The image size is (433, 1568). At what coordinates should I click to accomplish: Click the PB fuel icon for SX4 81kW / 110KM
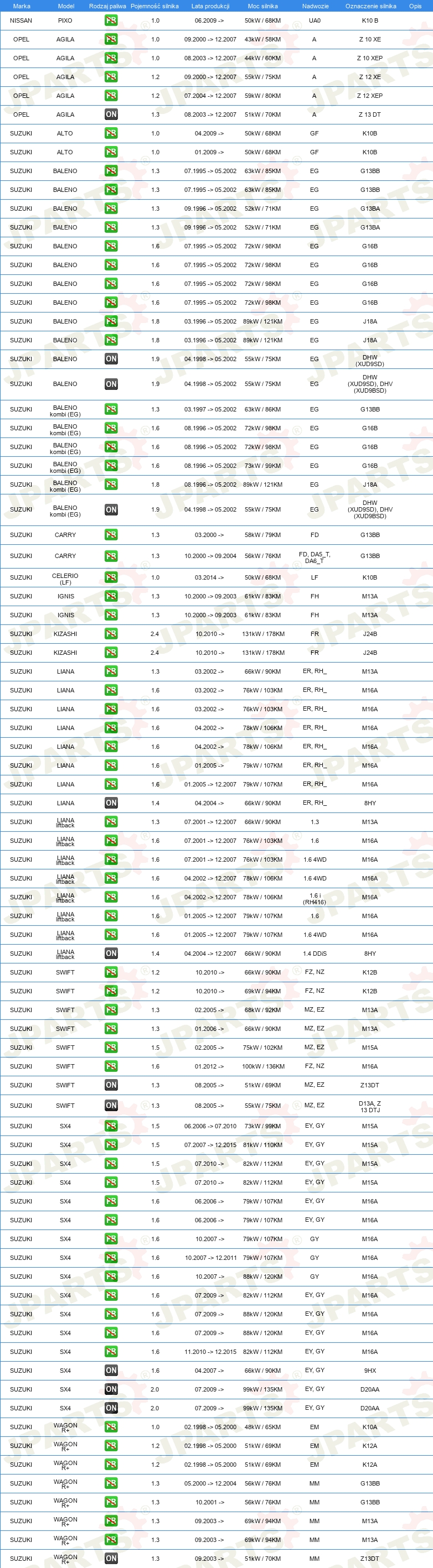point(111,1145)
